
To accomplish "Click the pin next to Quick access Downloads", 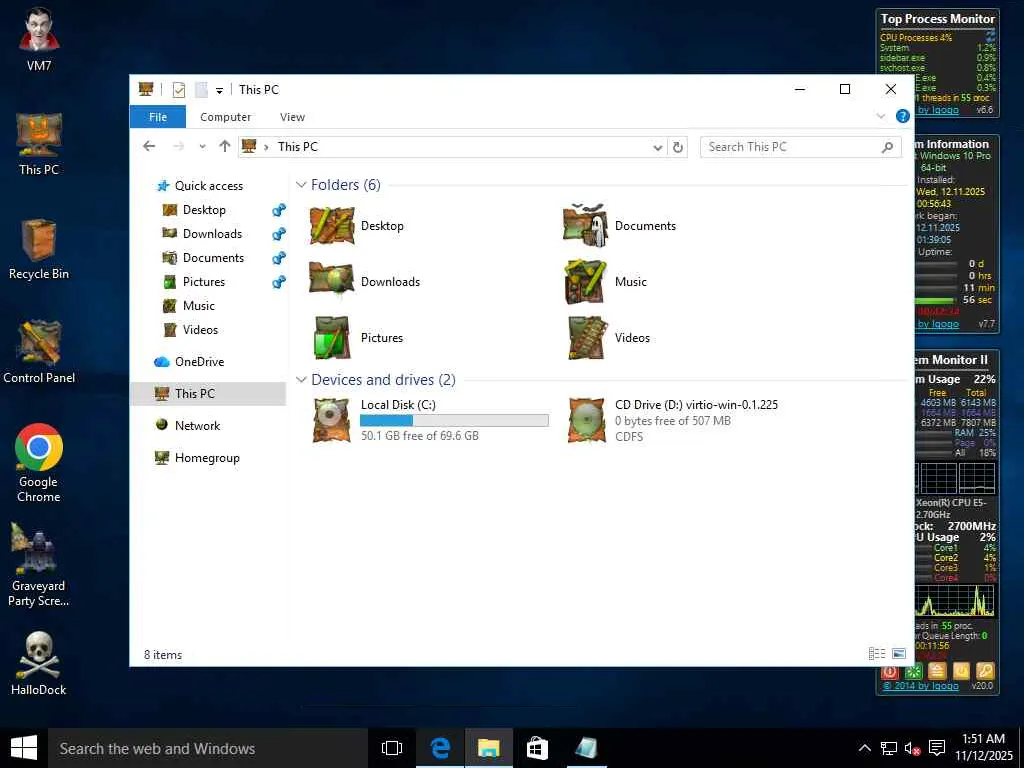I will pyautogui.click(x=279, y=234).
